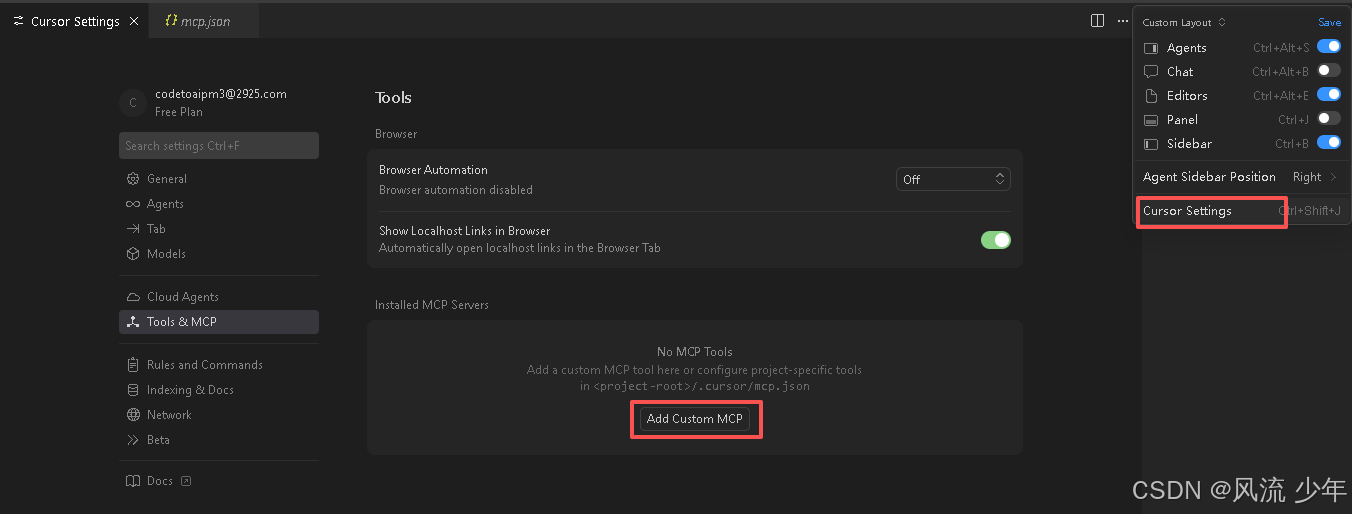Click the Agents layout icon in popup

click(x=1151, y=48)
